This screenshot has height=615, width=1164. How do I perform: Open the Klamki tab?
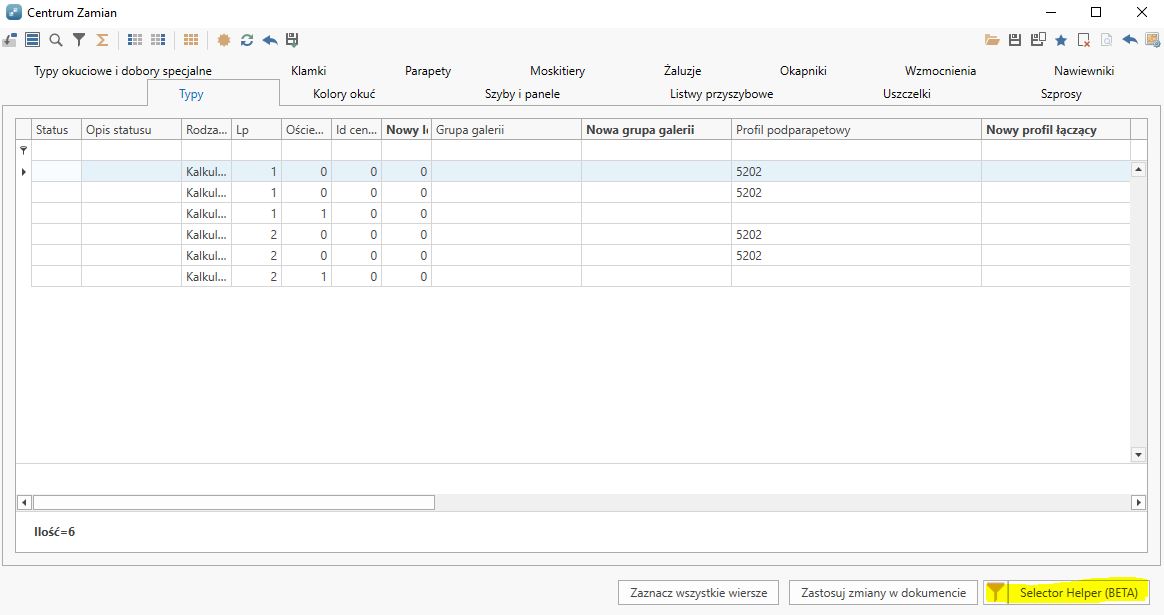click(308, 71)
